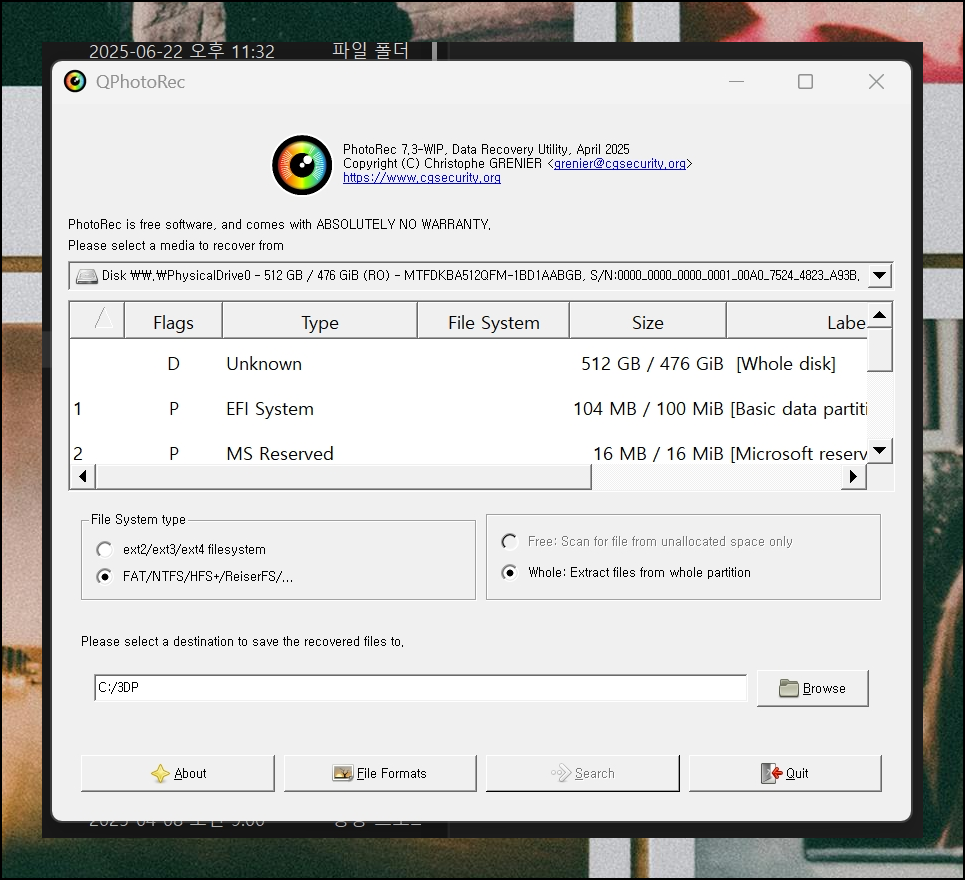The width and height of the screenshot is (965, 880).
Task: Click the destination path field C:/3DP
Action: (x=420, y=687)
